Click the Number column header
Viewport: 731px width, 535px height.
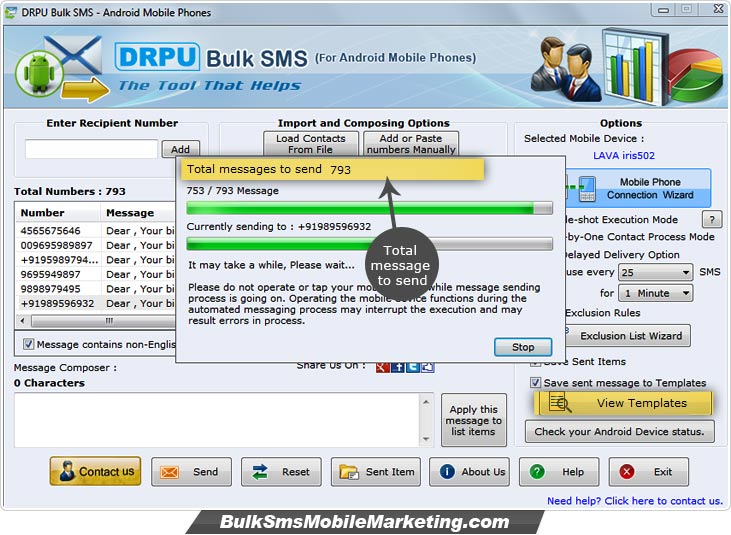(x=58, y=213)
